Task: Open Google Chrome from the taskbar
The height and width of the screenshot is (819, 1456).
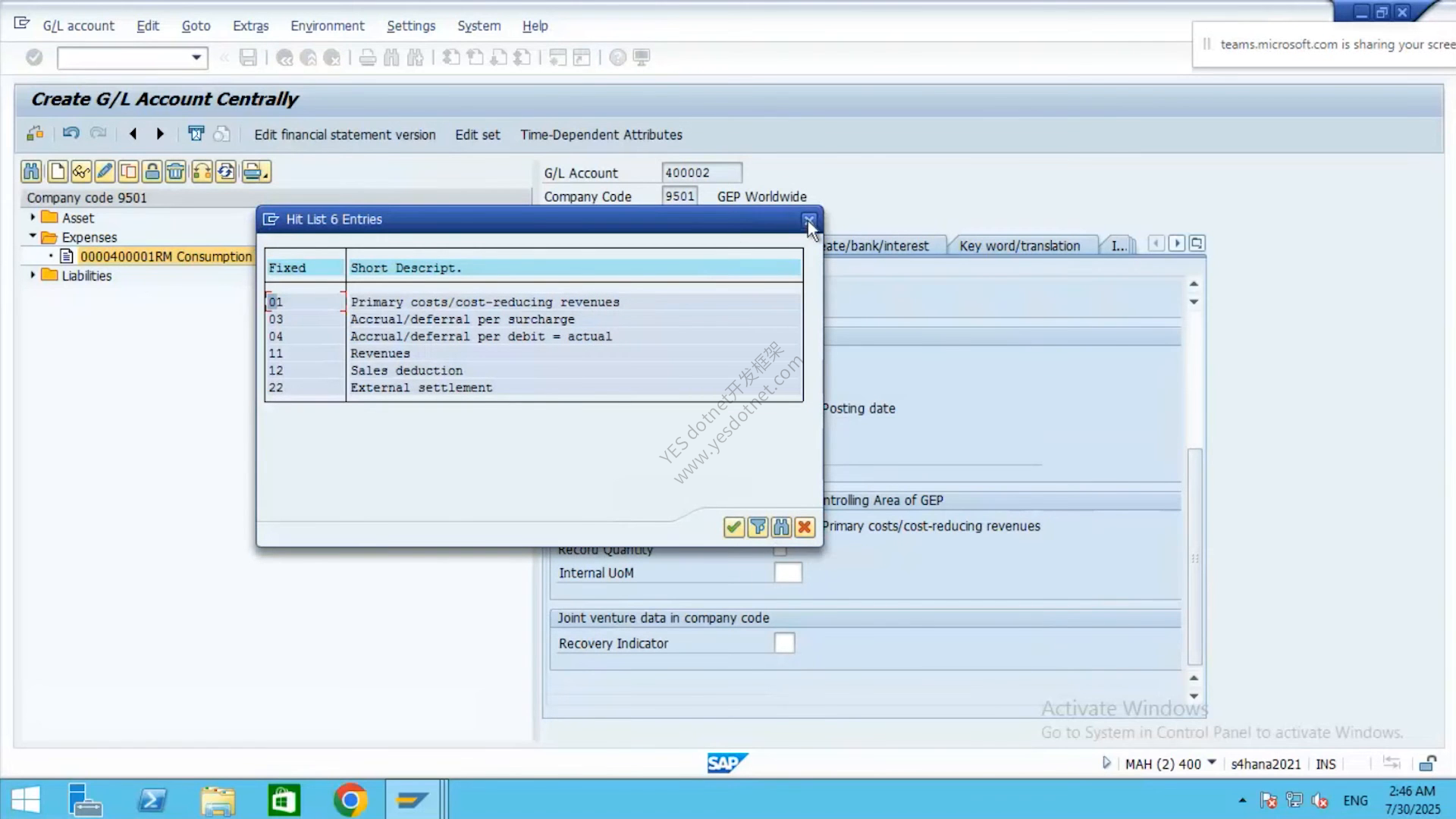Action: [350, 800]
